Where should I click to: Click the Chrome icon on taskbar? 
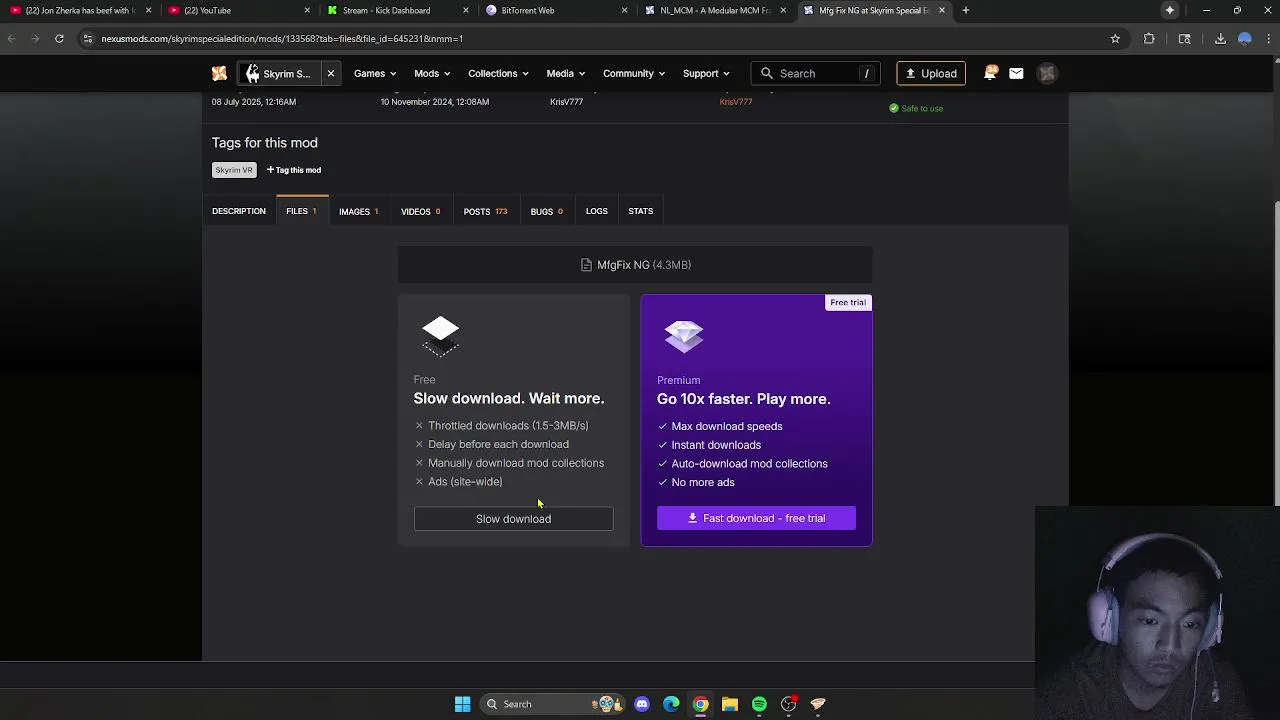coord(701,704)
